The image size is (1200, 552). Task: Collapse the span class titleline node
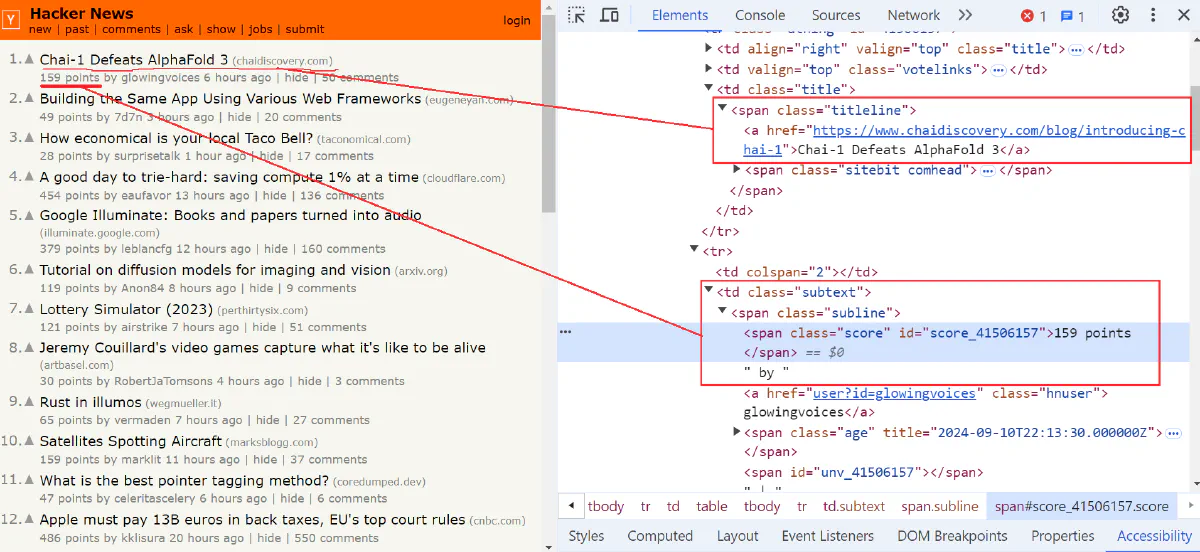722,110
